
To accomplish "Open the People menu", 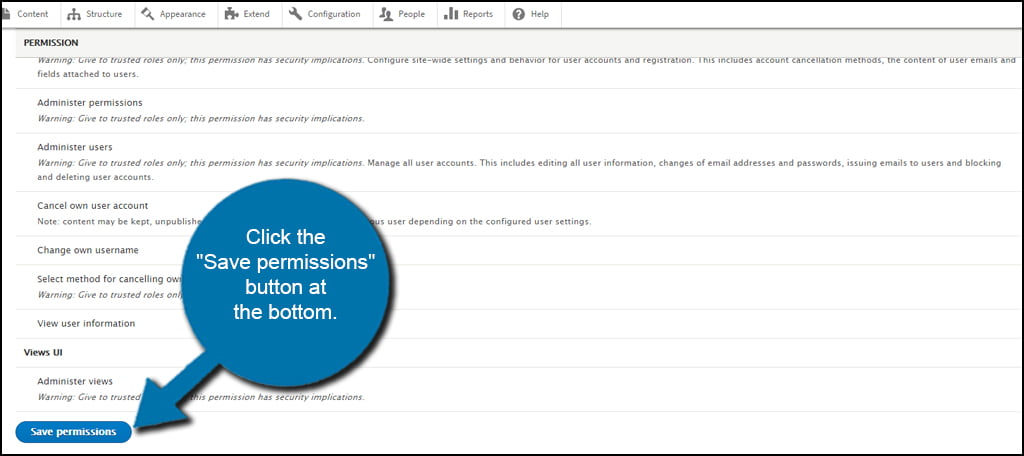I will click(x=411, y=14).
